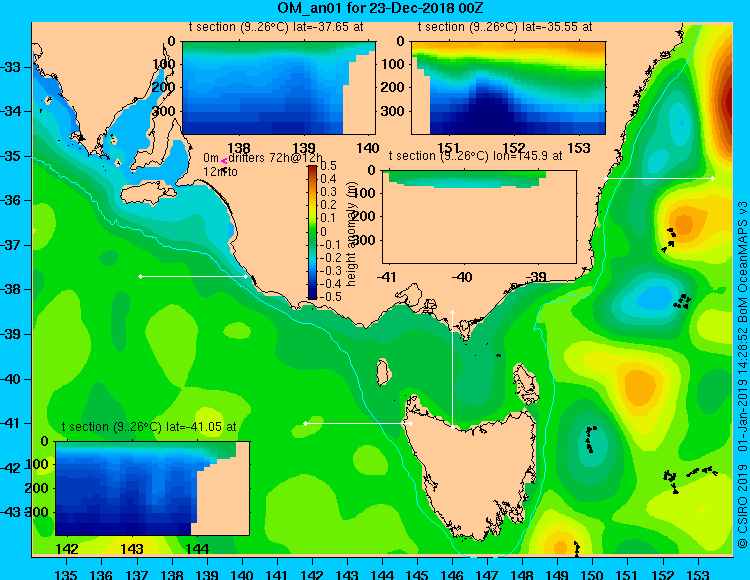Click the vertical white section line at longitude 145.9
The height and width of the screenshot is (580, 750).
(x=452, y=370)
